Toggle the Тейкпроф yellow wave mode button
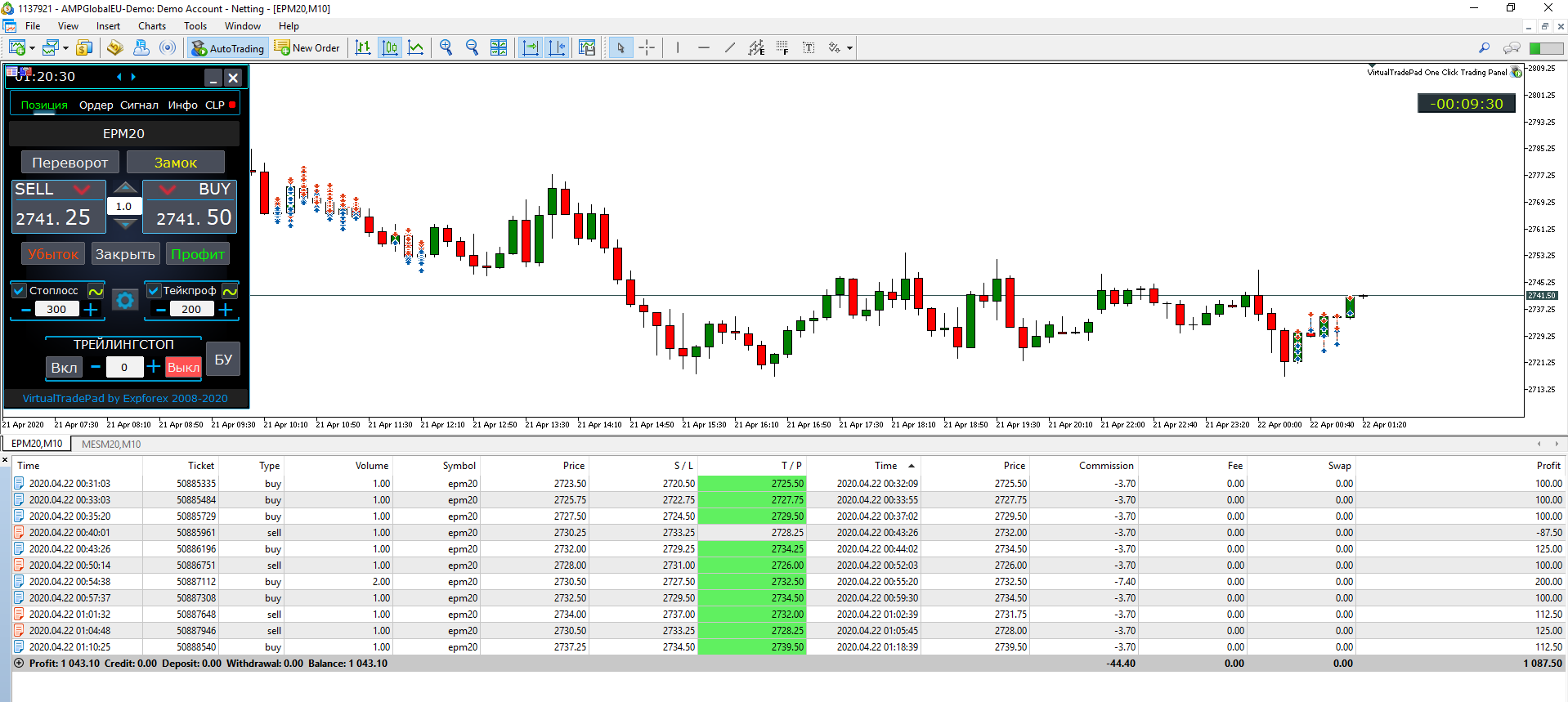This screenshot has width=1568, height=702. tap(231, 291)
